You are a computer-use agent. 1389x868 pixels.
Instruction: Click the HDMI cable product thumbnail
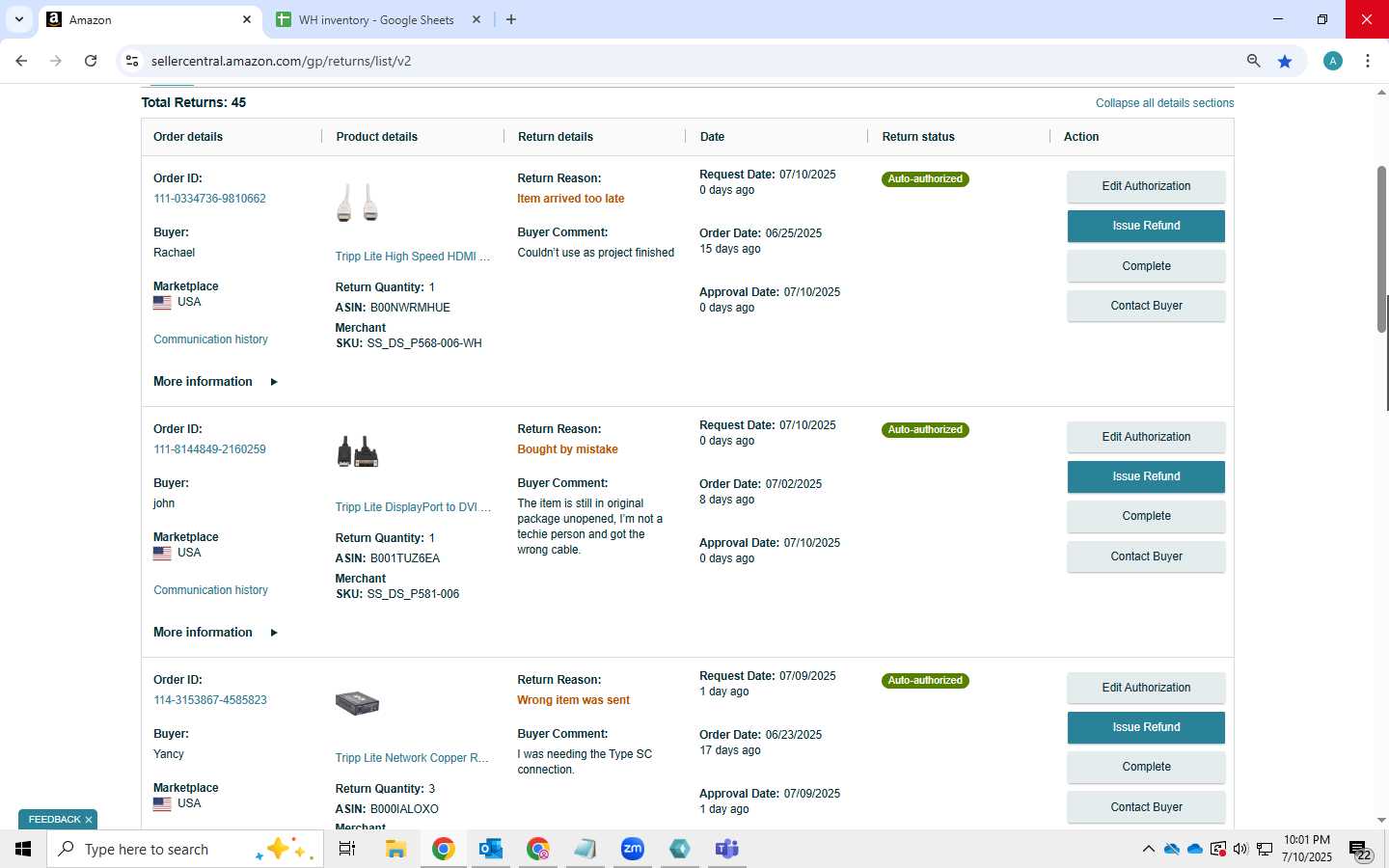357,203
